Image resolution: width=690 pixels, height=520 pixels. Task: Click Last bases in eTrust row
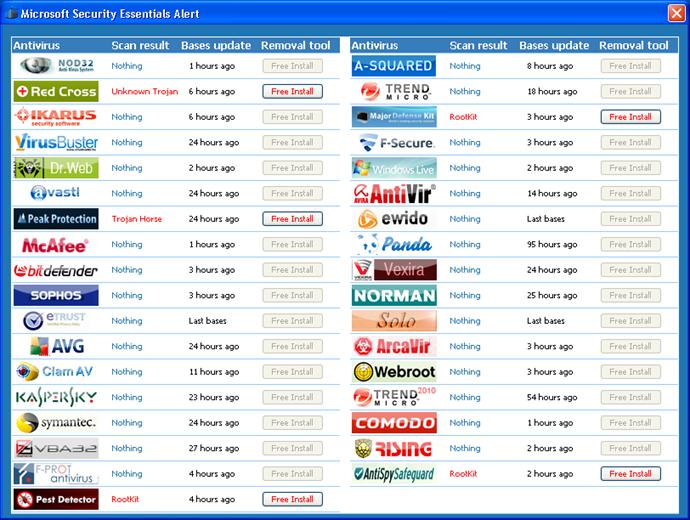pyautogui.click(x=208, y=321)
